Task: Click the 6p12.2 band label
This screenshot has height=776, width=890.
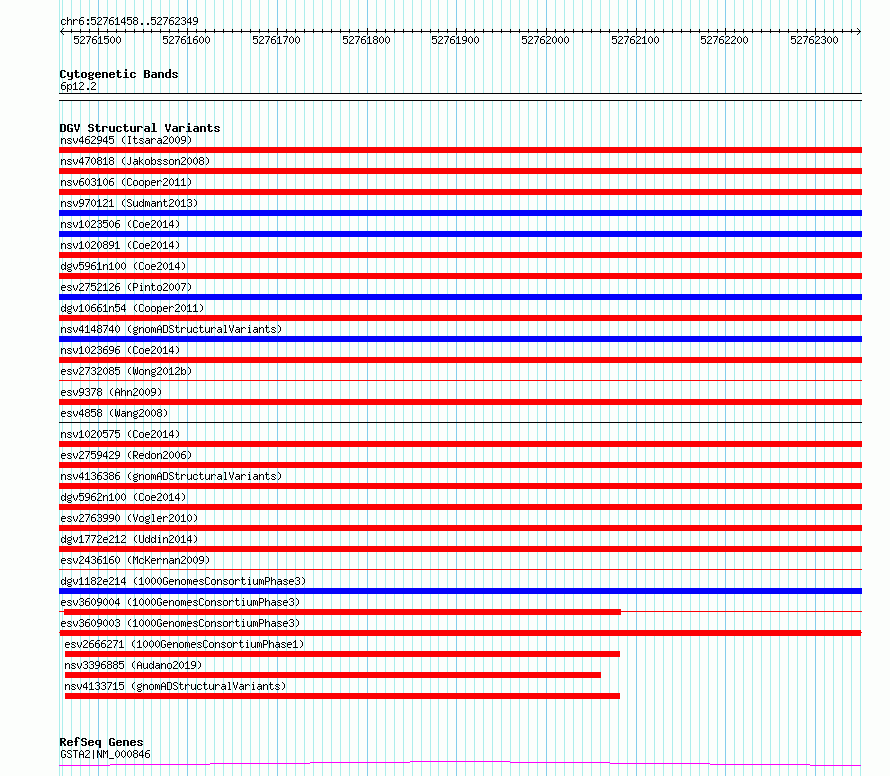Action: pos(78,86)
